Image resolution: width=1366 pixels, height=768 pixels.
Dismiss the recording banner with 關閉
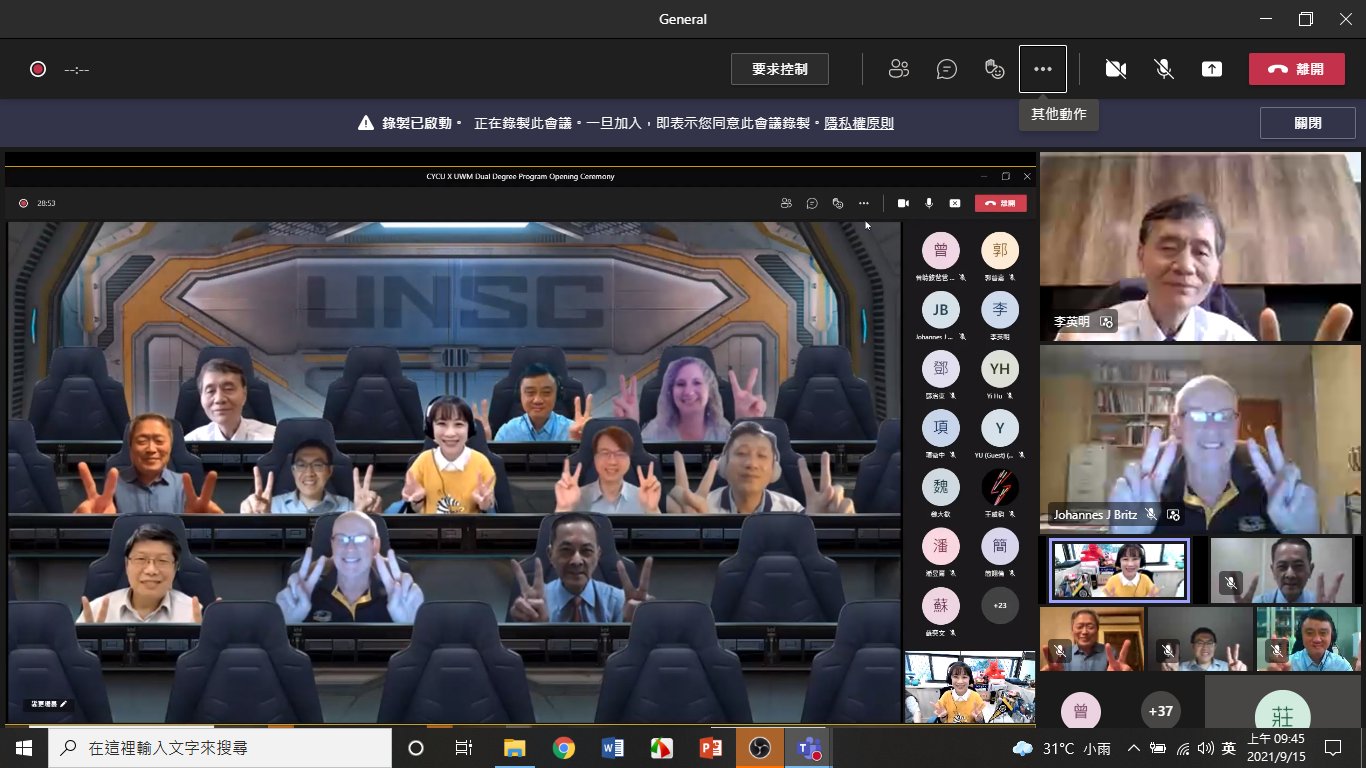click(1308, 123)
